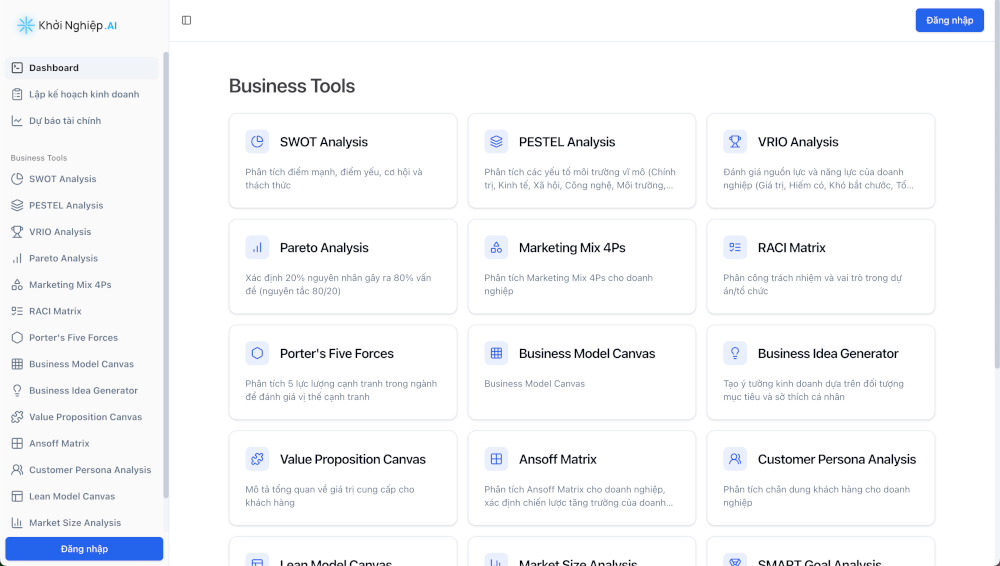Open Lập kế hoạch kinh doanh in sidebar
Image resolution: width=1000 pixels, height=566 pixels.
point(84,94)
